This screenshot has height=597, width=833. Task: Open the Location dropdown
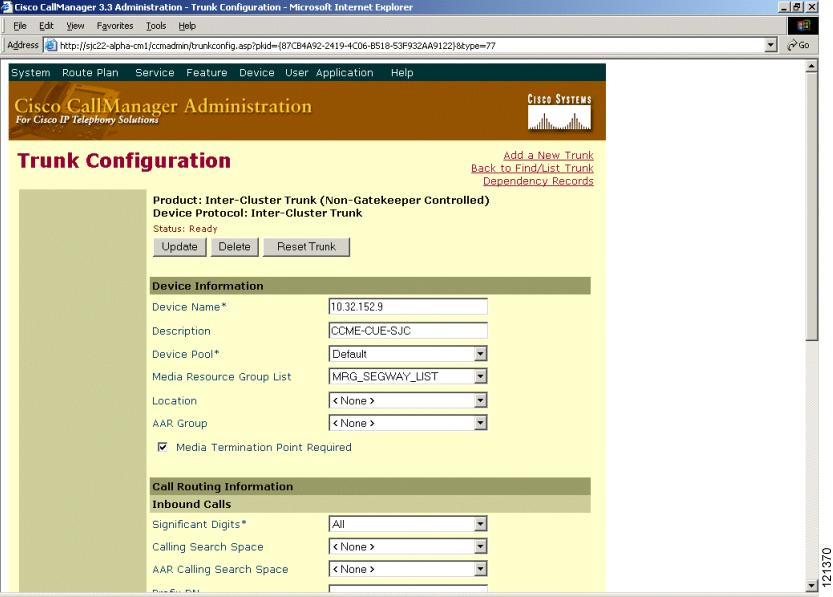480,400
